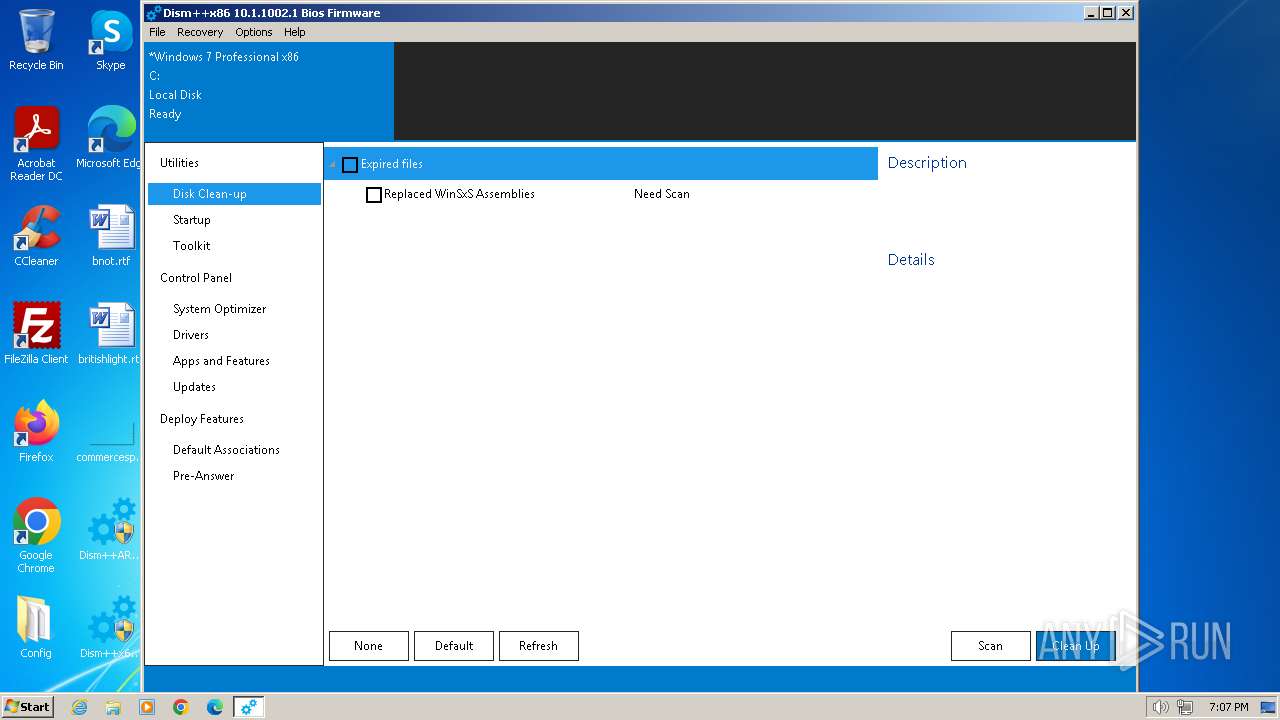Image resolution: width=1280 pixels, height=720 pixels.
Task: Open Pre-Answer section in sidebar
Action: click(234, 476)
